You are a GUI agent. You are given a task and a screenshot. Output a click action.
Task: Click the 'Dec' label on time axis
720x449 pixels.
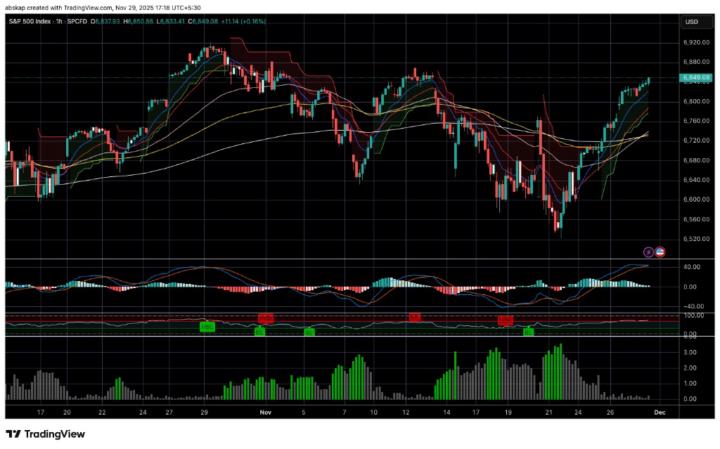click(659, 412)
